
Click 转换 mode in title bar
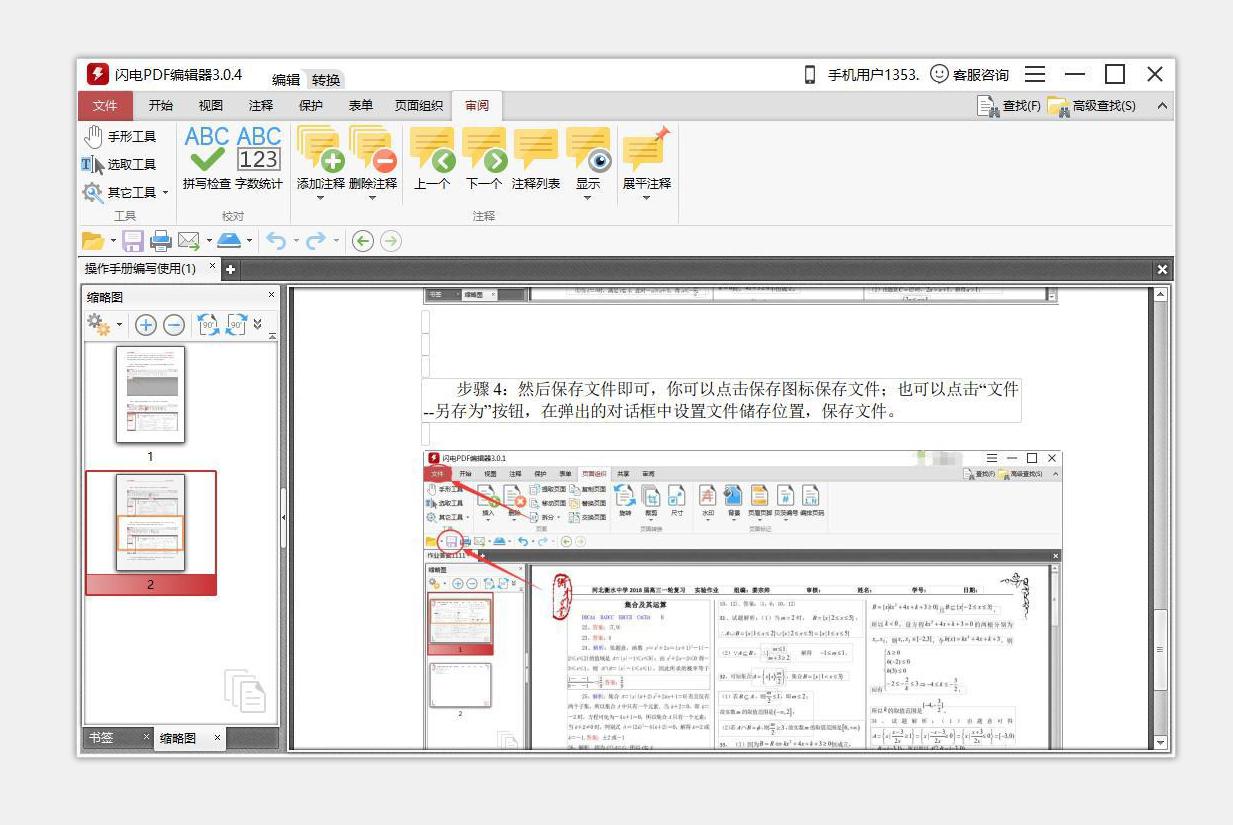326,80
